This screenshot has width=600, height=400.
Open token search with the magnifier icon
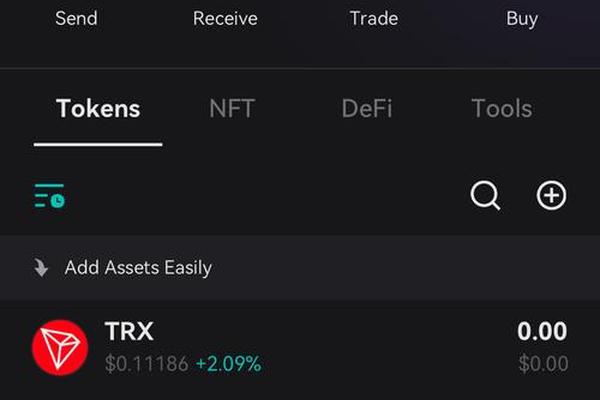(485, 196)
